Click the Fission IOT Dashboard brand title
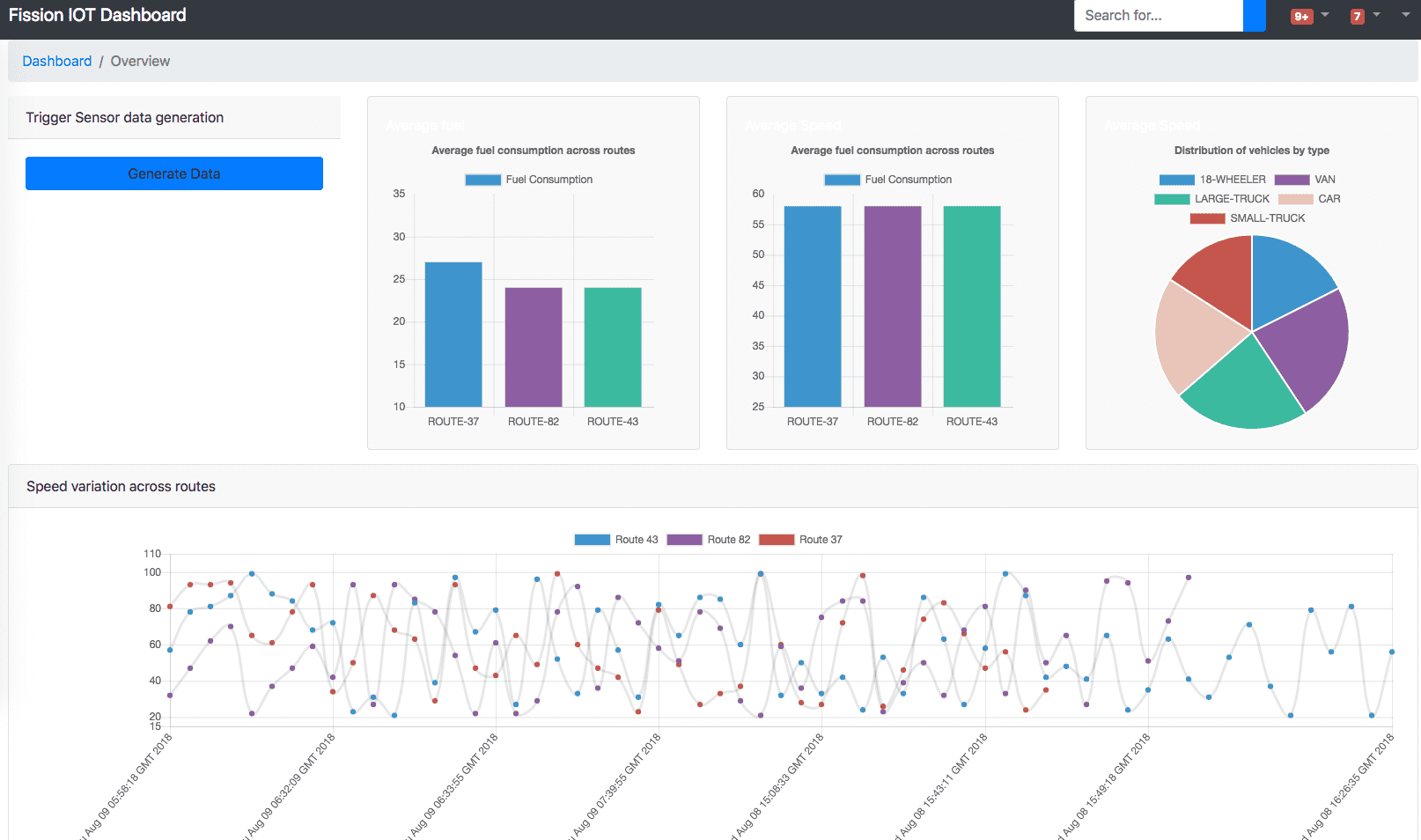Screen dimensions: 1421x840 pyautogui.click(x=98, y=15)
